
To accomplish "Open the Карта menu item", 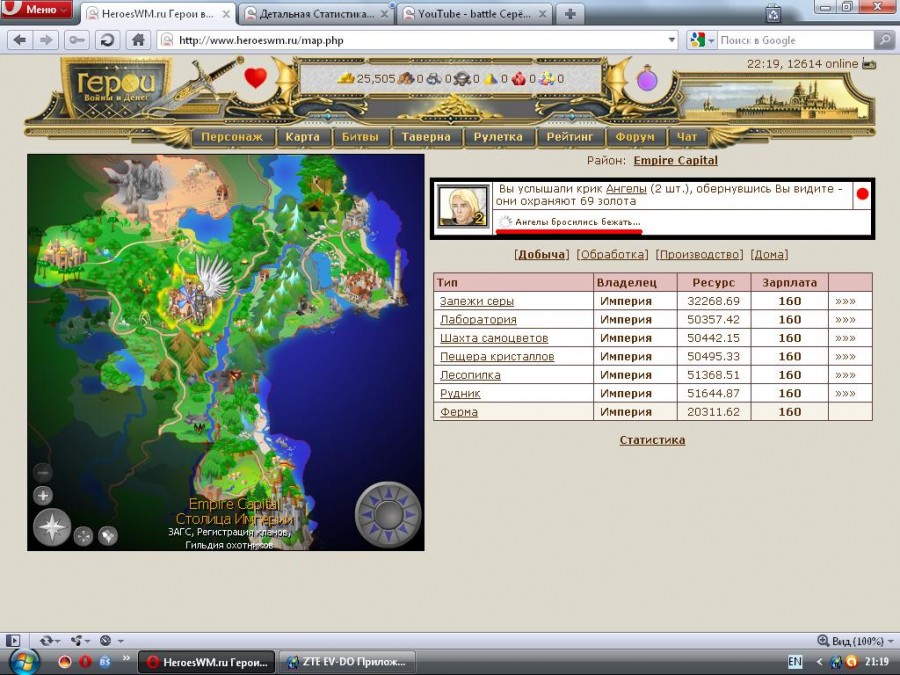I will (x=302, y=137).
